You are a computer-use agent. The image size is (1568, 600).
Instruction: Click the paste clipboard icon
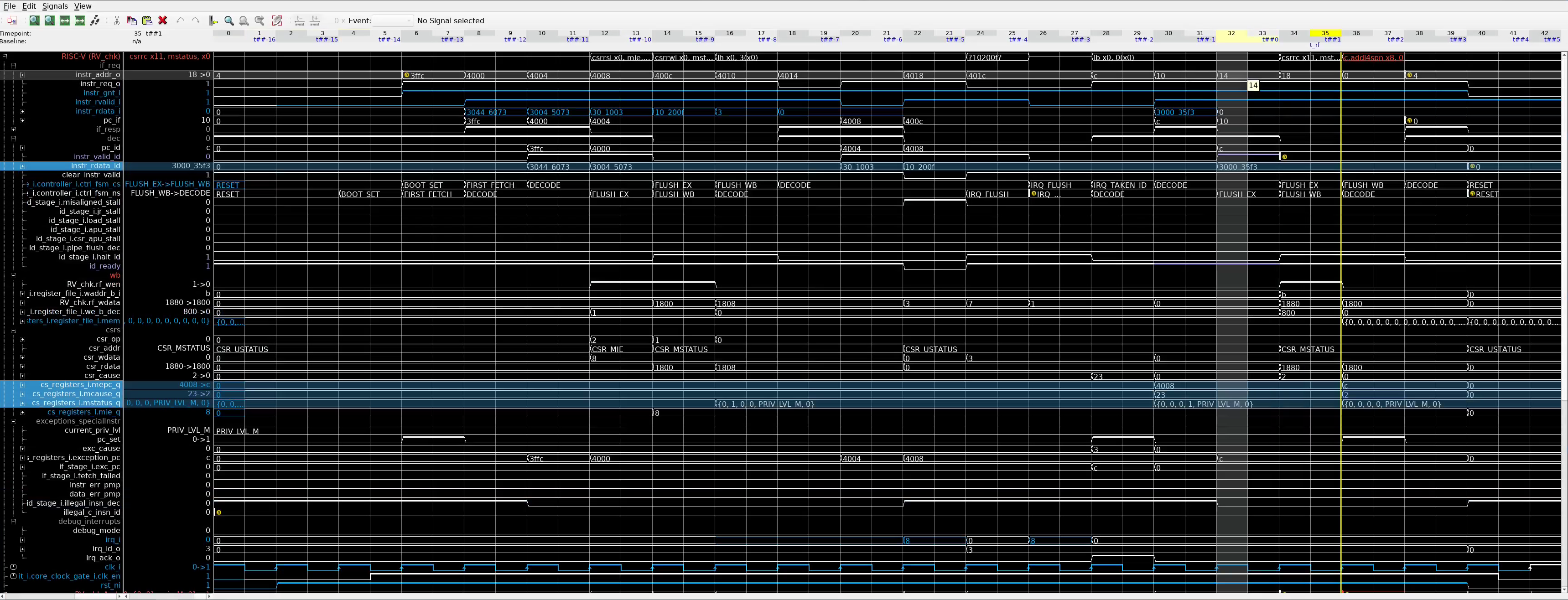[147, 21]
